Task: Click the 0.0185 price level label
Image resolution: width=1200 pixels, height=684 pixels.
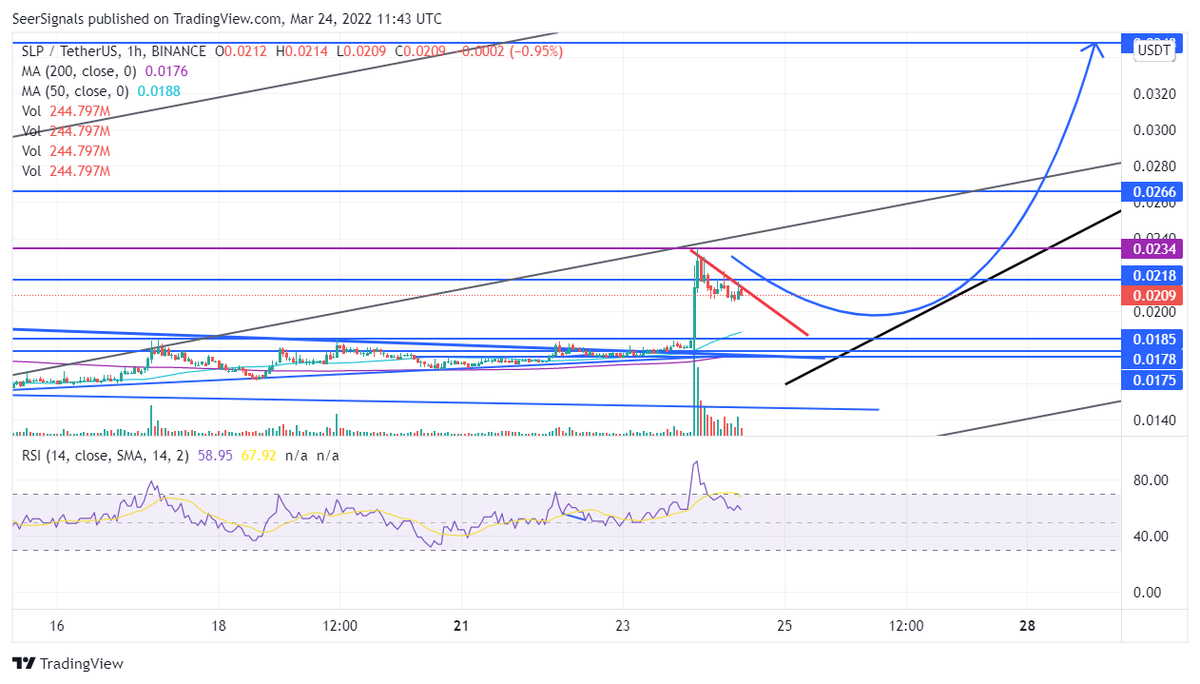Action: [x=1155, y=340]
